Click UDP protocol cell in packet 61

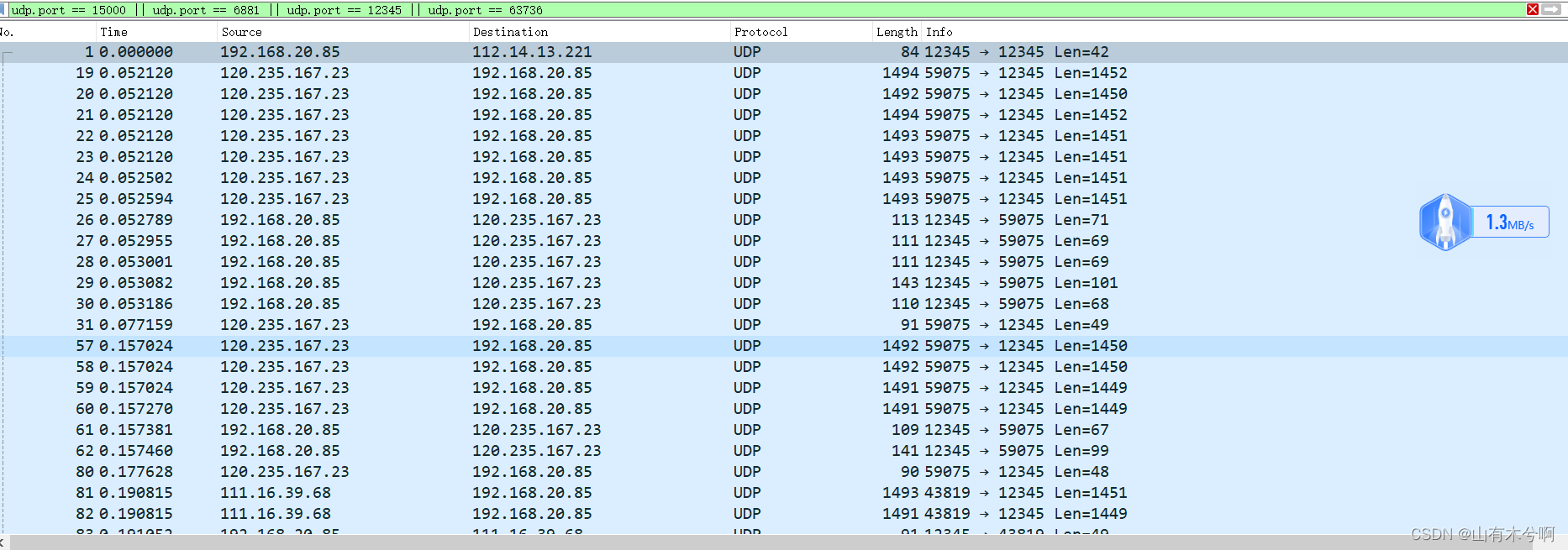point(747,430)
